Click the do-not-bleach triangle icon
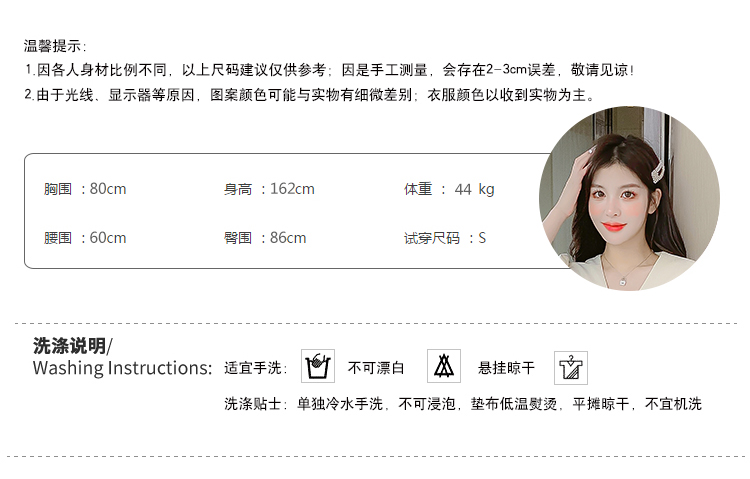This screenshot has height=479, width=750. (x=444, y=366)
